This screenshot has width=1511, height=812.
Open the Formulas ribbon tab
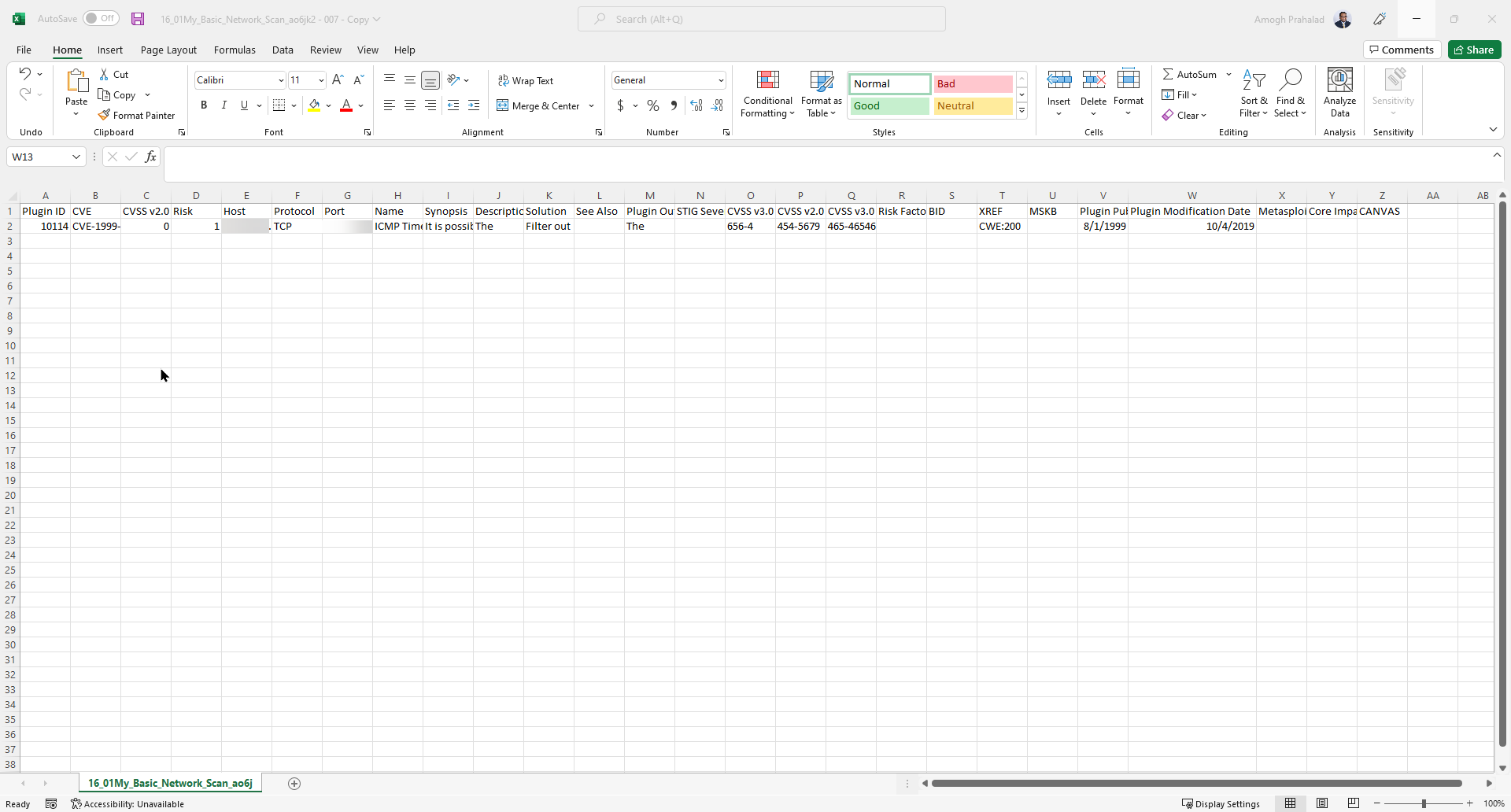pos(235,50)
